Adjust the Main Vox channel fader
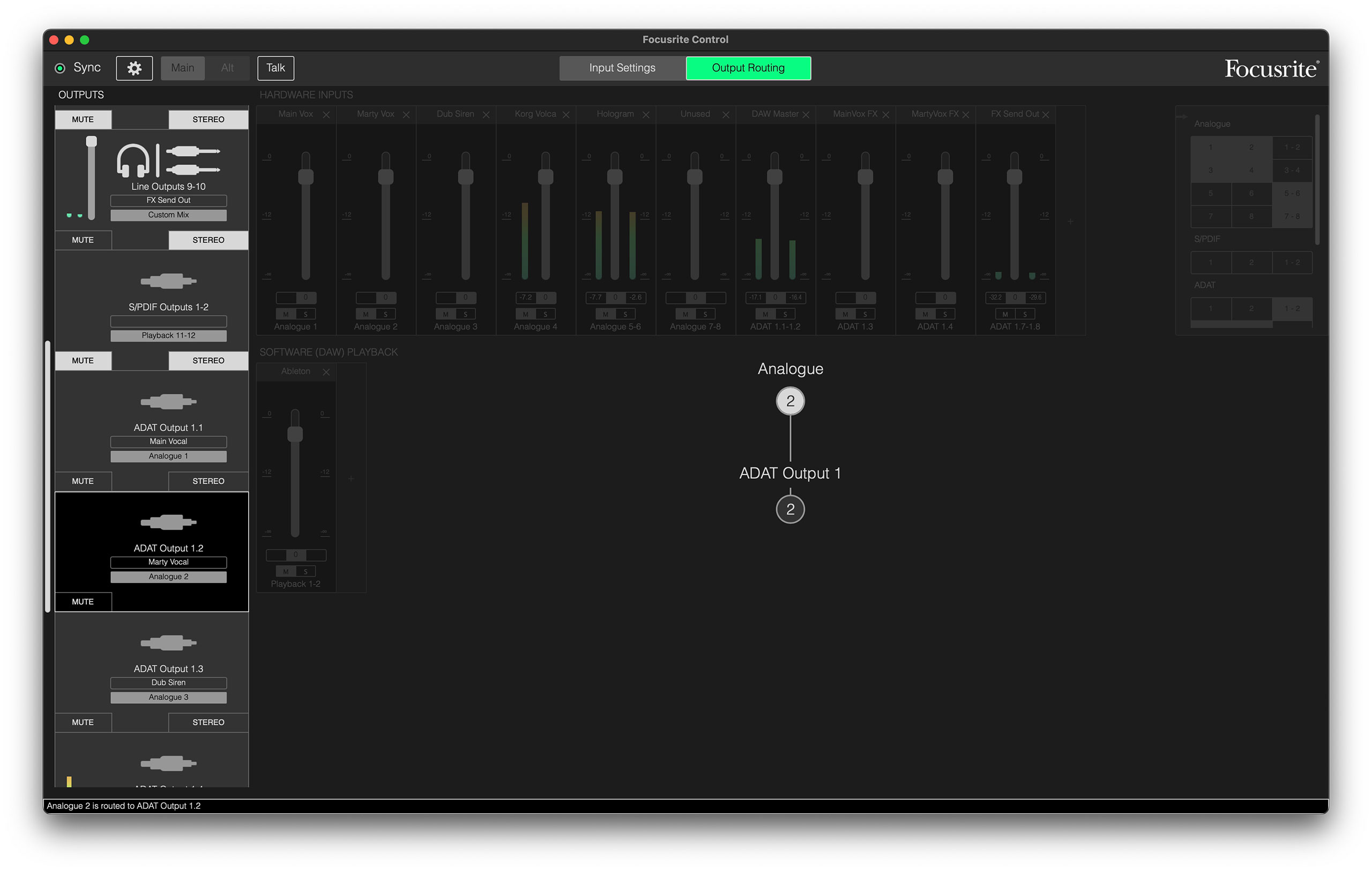 (306, 177)
